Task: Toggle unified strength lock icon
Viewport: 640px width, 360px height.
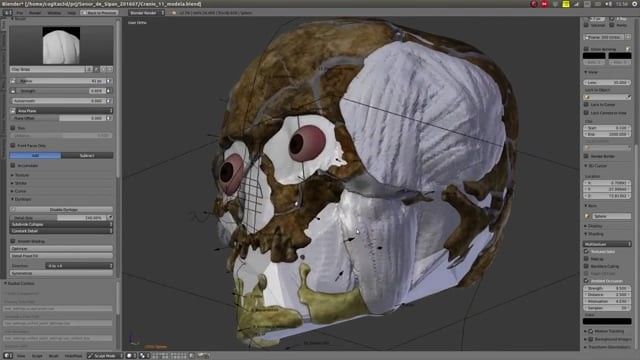Action: (x=13, y=91)
